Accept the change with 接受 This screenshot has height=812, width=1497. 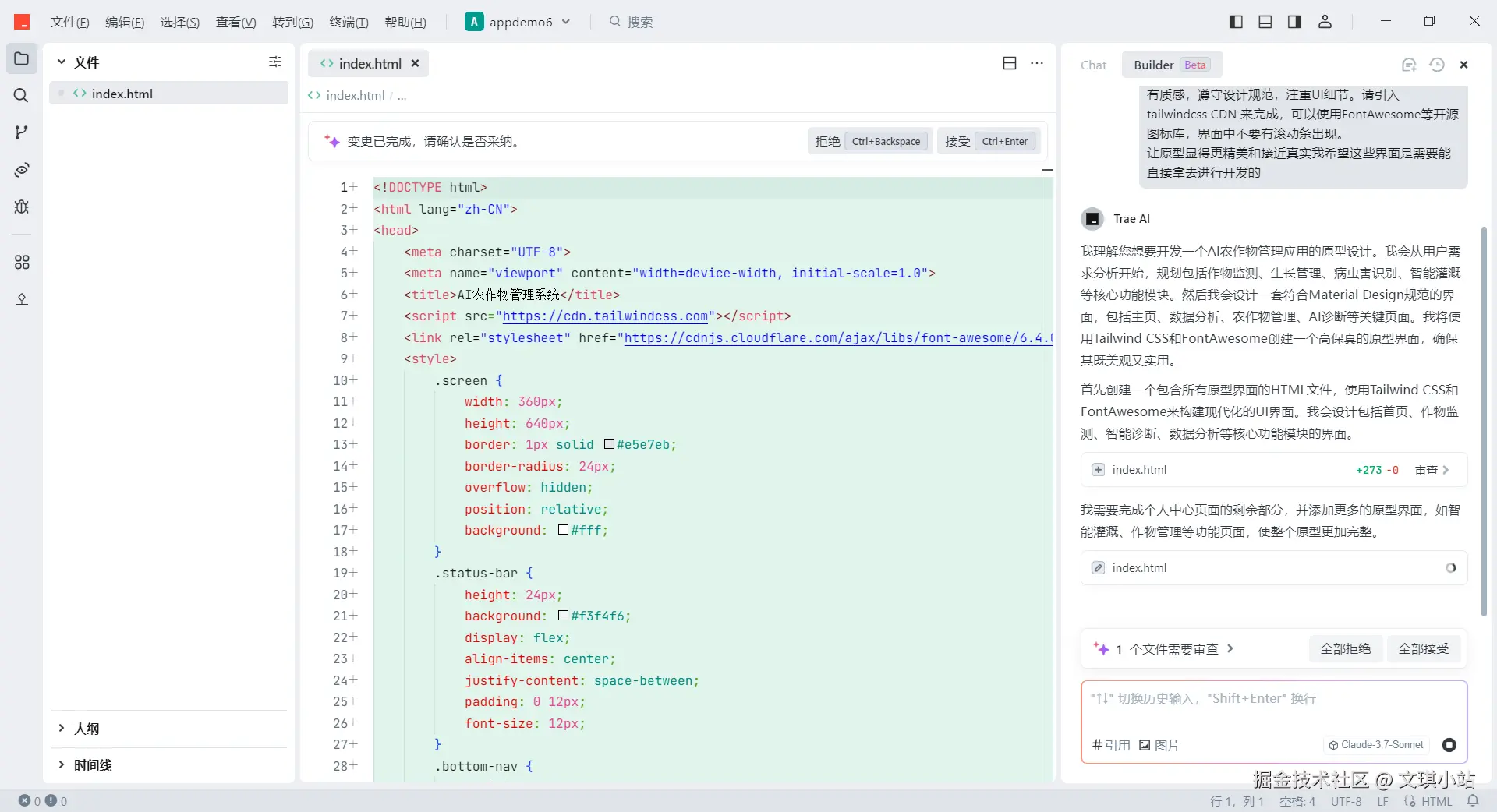(987, 141)
